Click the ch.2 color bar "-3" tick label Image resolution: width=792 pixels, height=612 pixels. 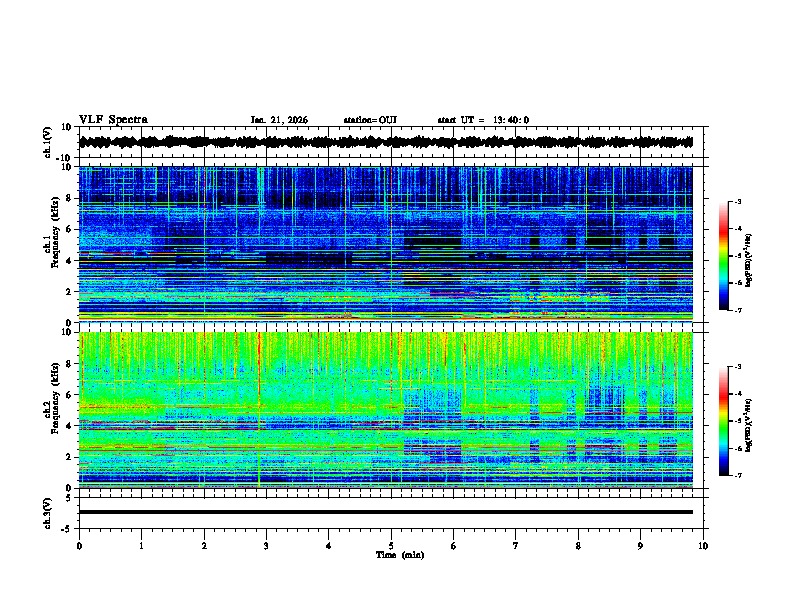click(x=737, y=367)
